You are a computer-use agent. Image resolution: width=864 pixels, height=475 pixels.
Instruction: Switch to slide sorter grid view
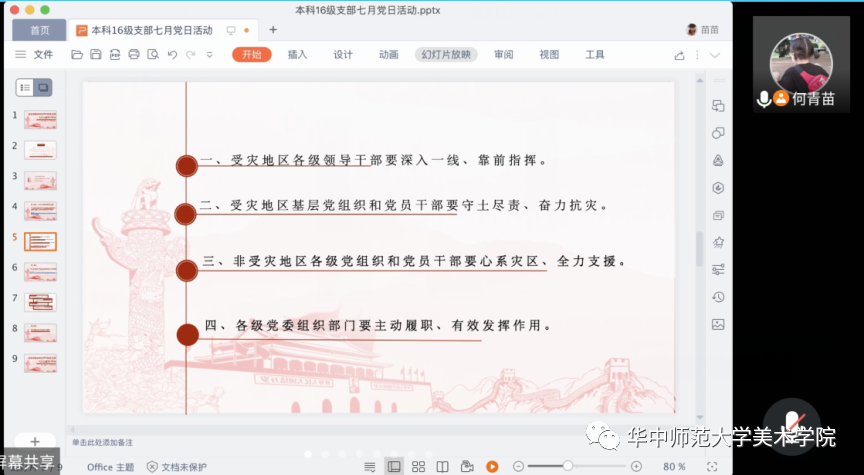pyautogui.click(x=418, y=466)
